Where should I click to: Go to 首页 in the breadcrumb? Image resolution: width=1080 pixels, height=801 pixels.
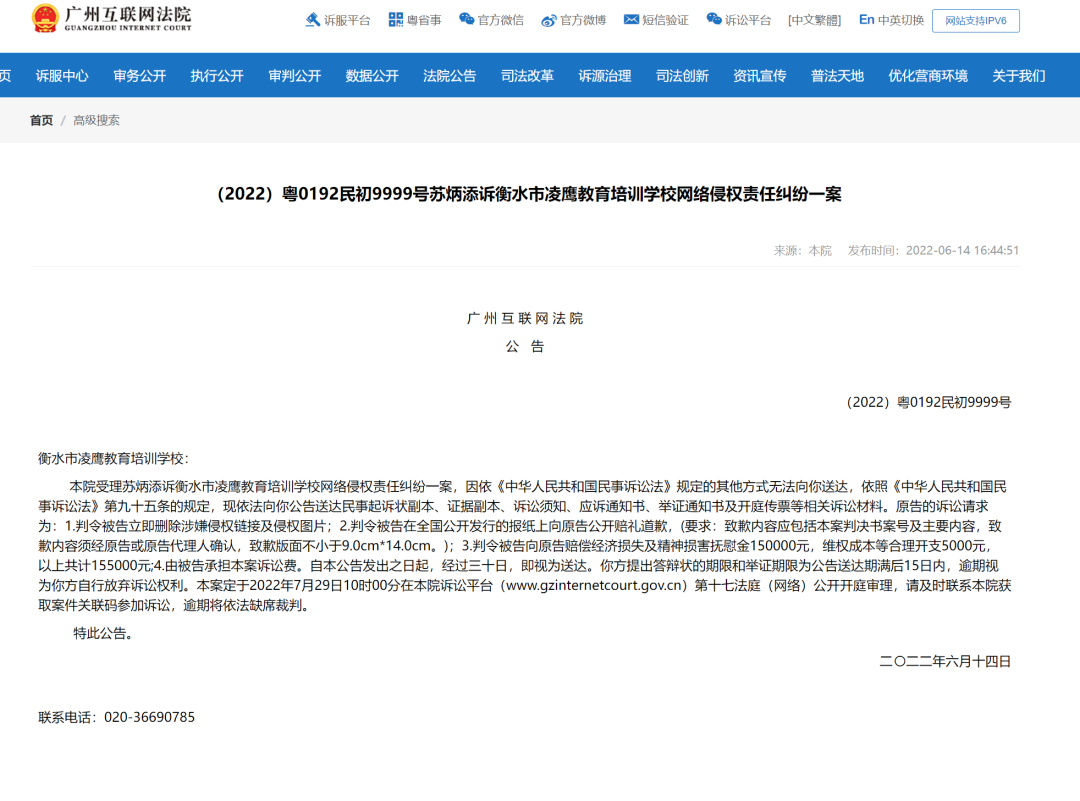(41, 121)
